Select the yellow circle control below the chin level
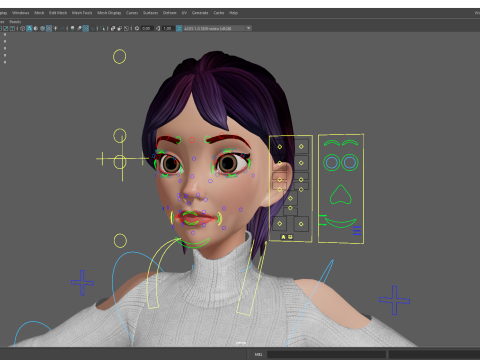The image size is (480, 360). pos(120,241)
